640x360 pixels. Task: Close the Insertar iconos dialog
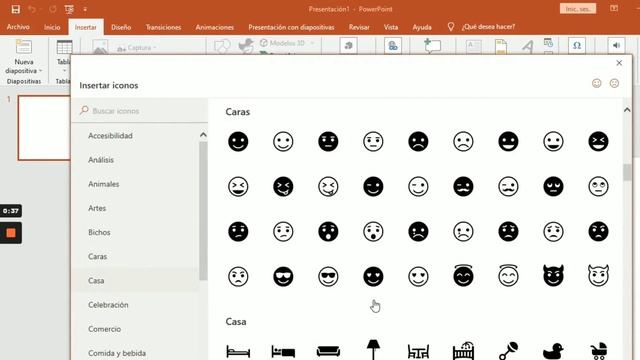point(619,63)
